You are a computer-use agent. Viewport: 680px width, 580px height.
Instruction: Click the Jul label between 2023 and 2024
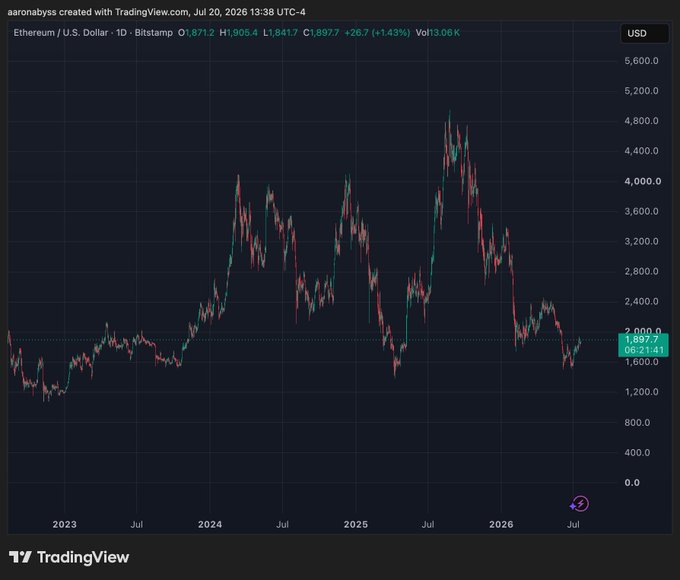point(137,524)
